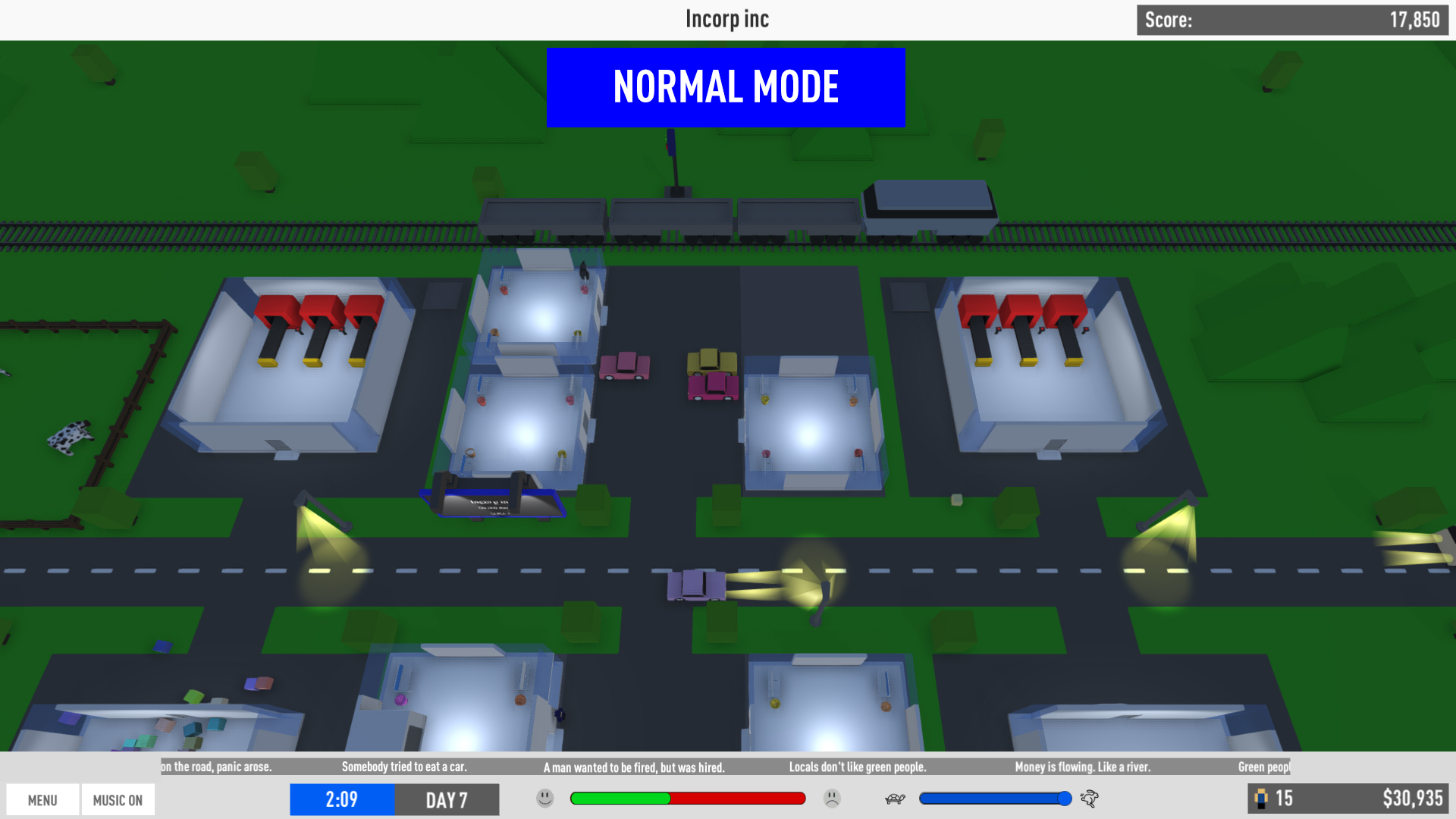
Task: Click the happy face icon
Action: [544, 799]
